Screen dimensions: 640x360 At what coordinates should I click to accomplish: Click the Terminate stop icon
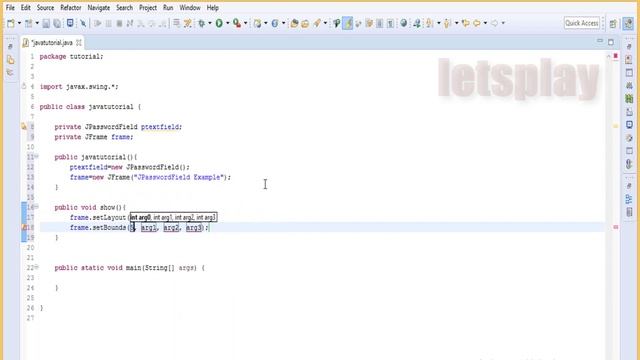[119, 24]
